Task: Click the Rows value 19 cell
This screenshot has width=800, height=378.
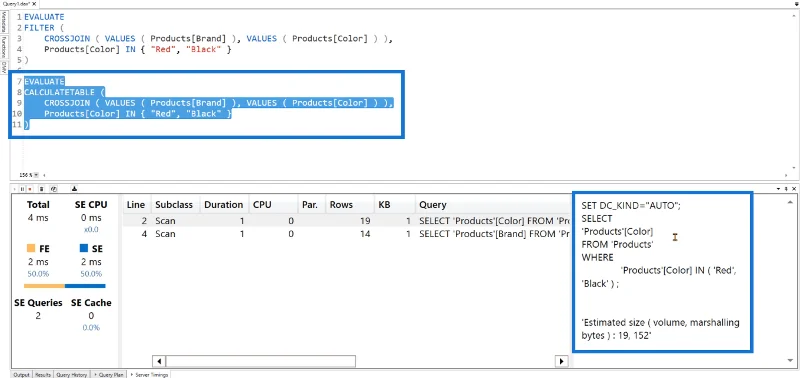Action: [365, 221]
